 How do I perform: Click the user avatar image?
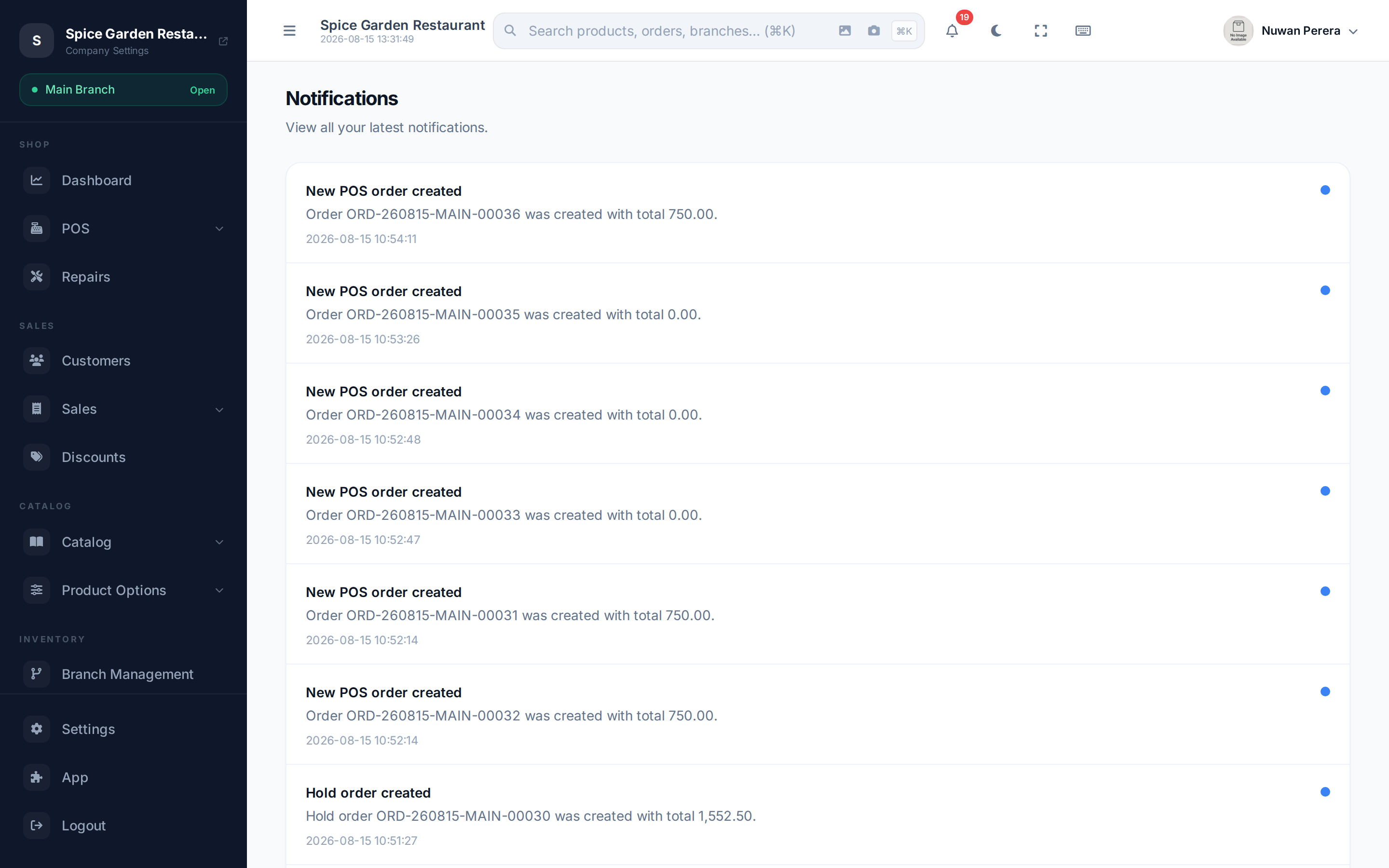[1238, 31]
